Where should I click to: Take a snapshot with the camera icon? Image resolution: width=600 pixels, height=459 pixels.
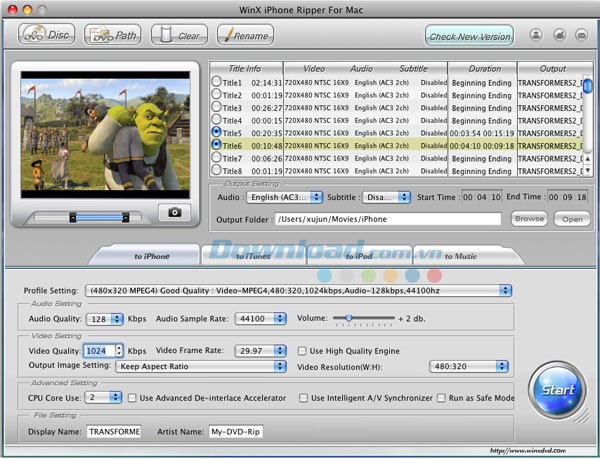click(x=175, y=212)
